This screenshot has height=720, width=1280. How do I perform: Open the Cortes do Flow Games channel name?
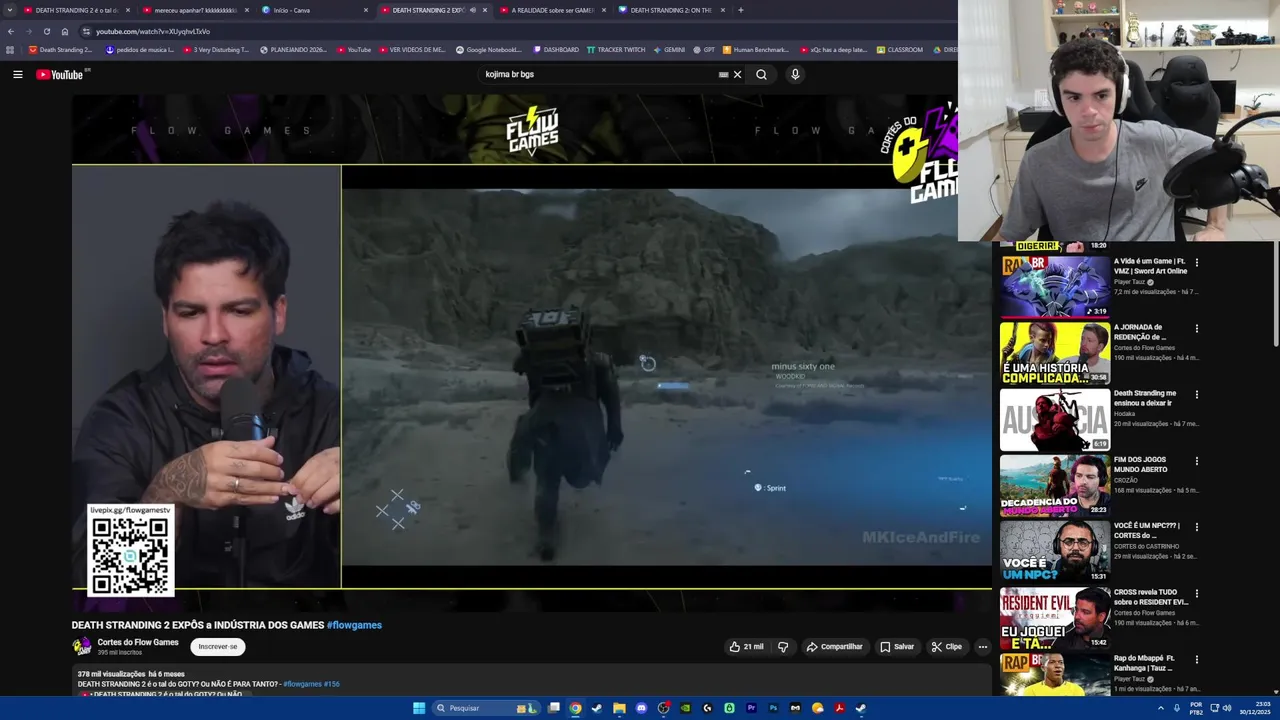pos(138,642)
